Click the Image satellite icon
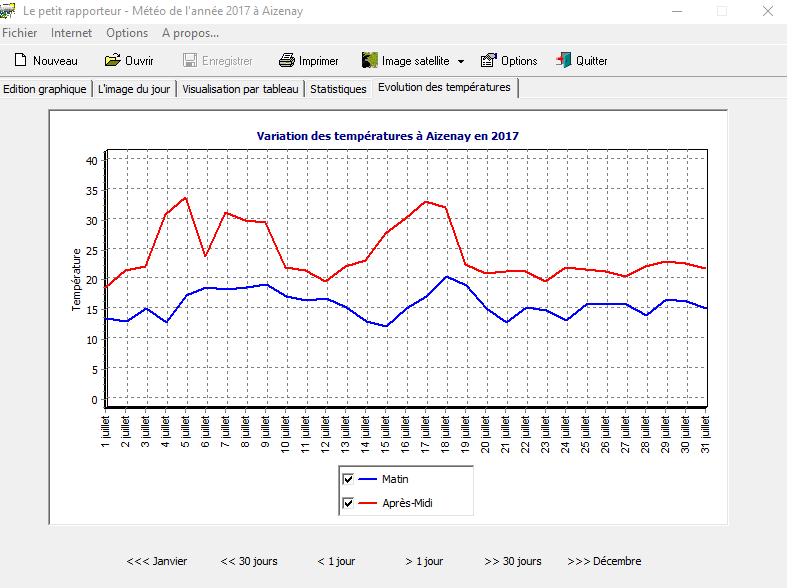Image resolution: width=787 pixels, height=588 pixels. click(x=369, y=61)
